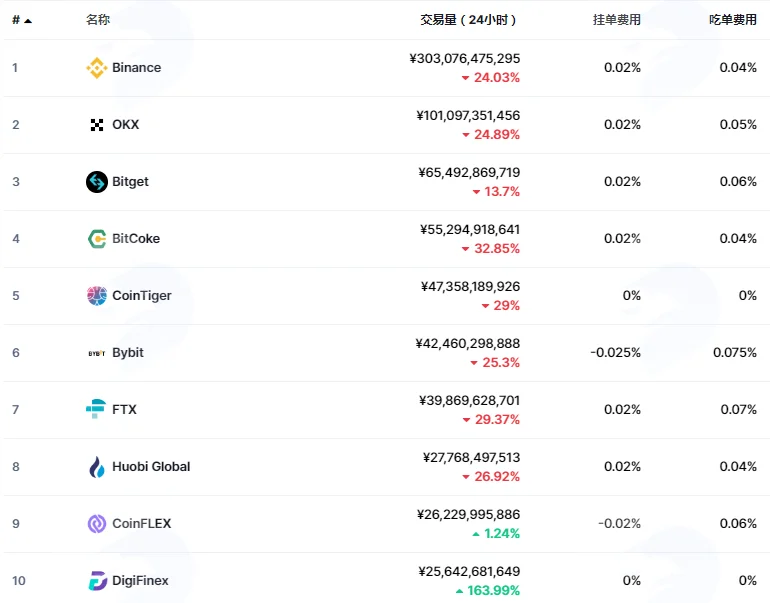Click the Binance exchange logo icon

(x=97, y=68)
